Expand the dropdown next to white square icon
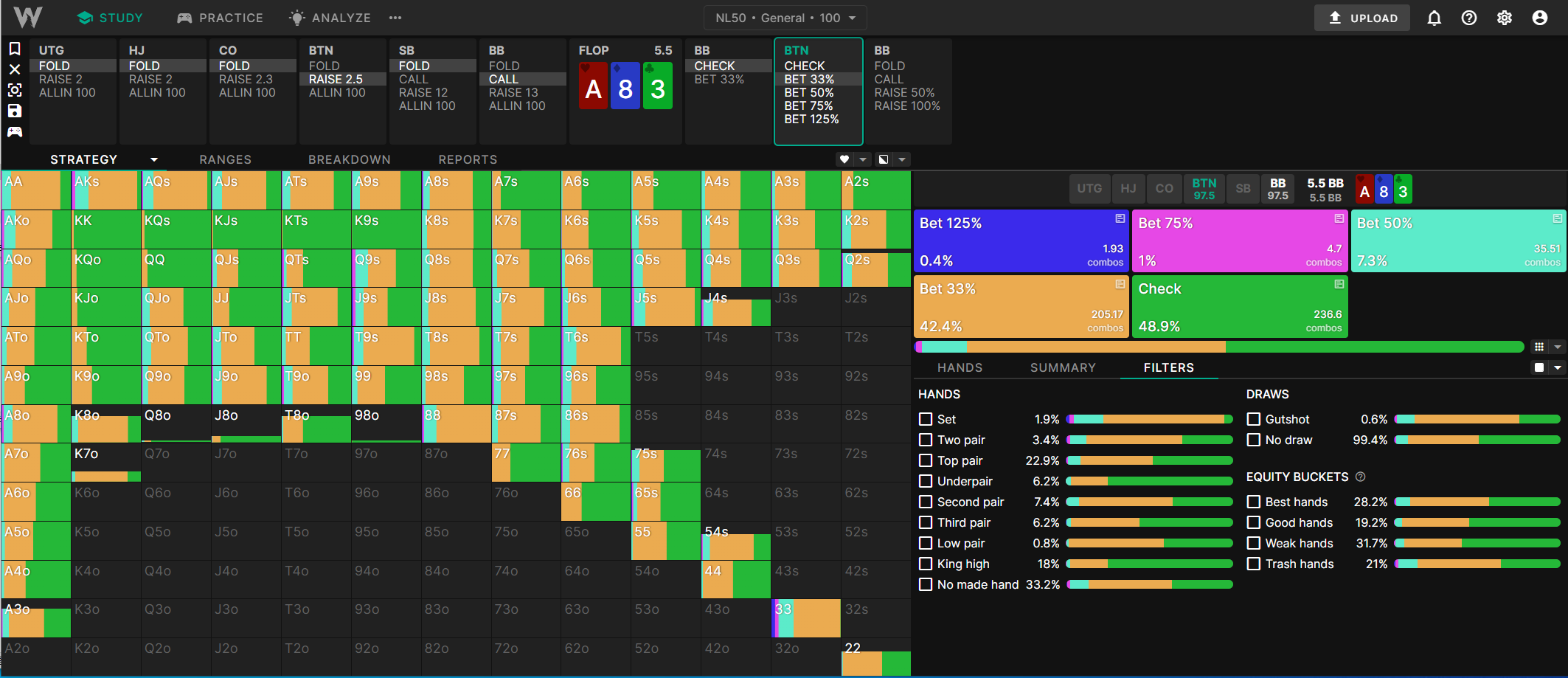Image resolution: width=1568 pixels, height=678 pixels. pos(1558,367)
